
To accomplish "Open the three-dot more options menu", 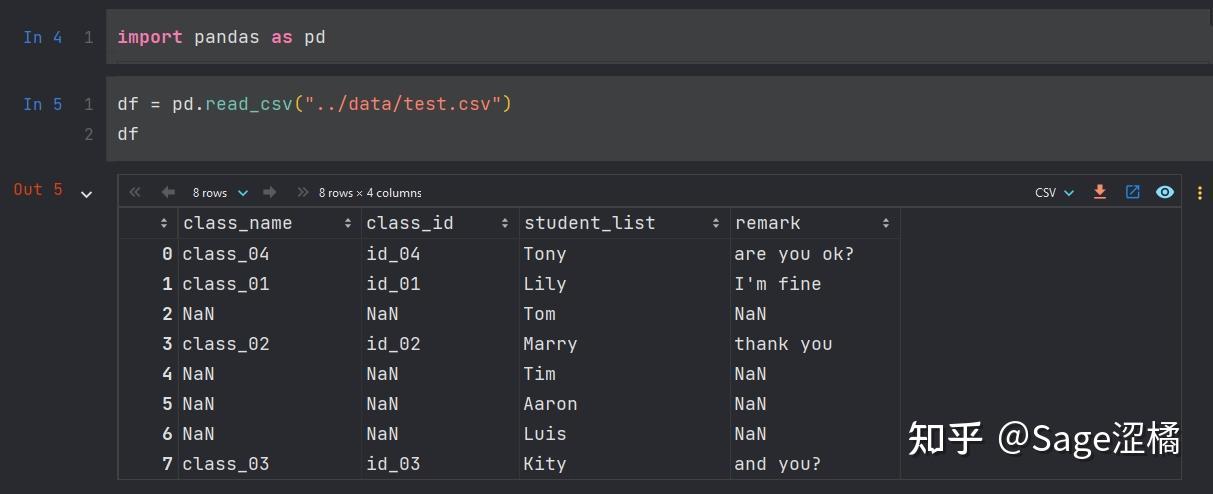I will coord(1197,192).
